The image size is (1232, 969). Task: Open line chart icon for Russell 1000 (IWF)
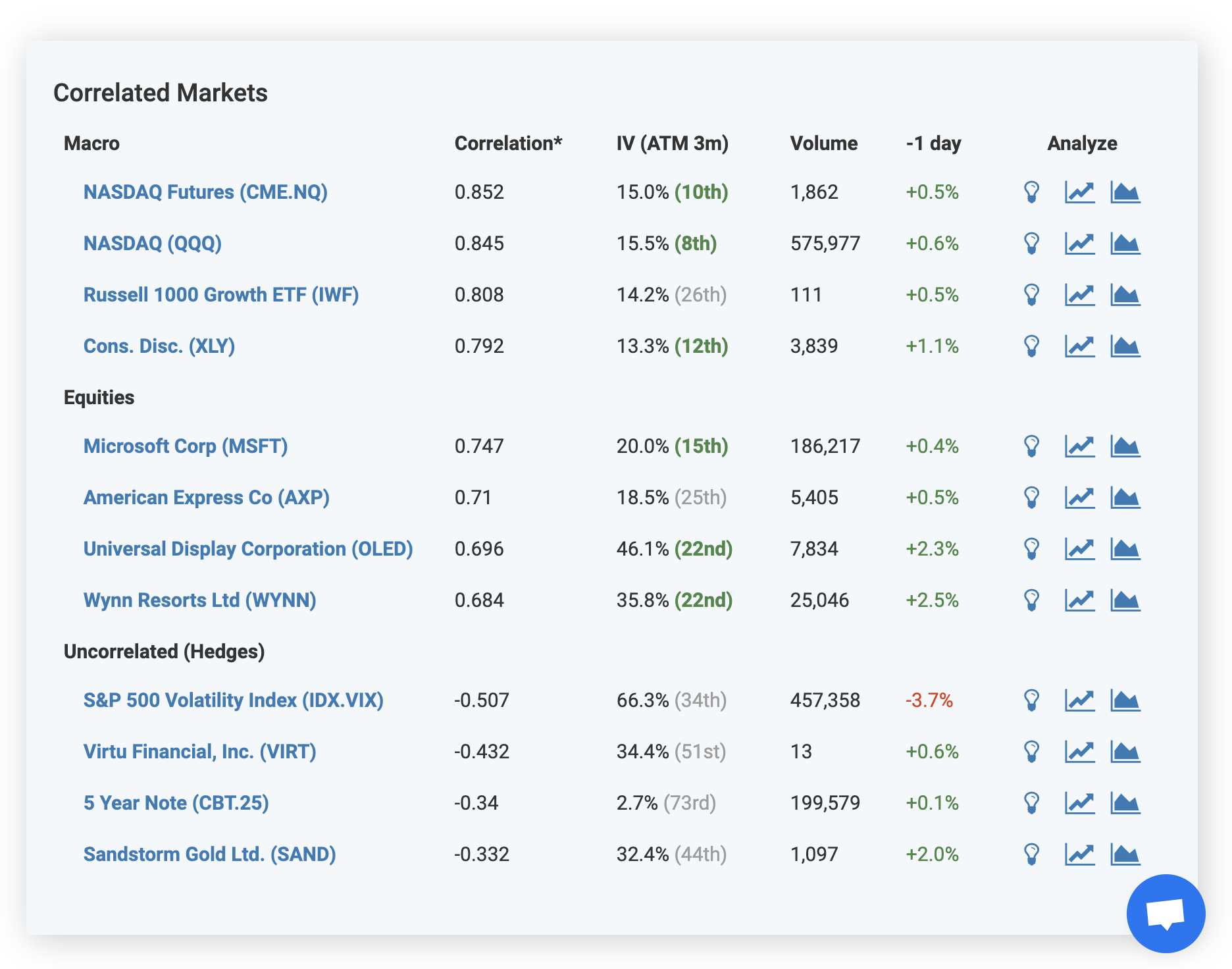(x=1080, y=295)
